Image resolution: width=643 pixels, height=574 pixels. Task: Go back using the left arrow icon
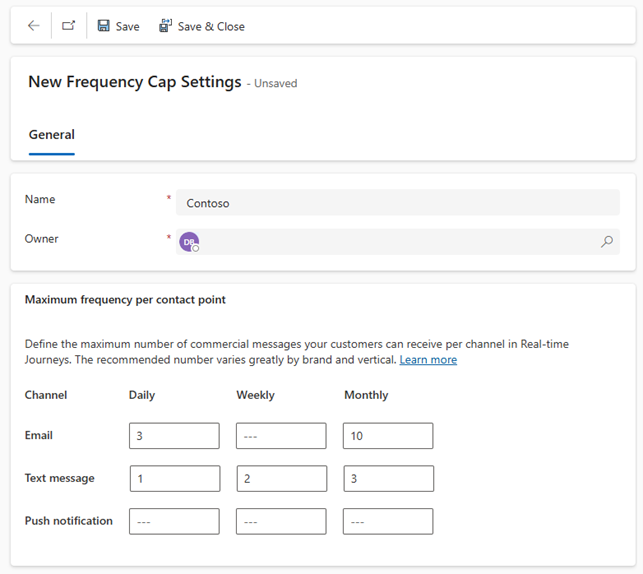[x=34, y=26]
